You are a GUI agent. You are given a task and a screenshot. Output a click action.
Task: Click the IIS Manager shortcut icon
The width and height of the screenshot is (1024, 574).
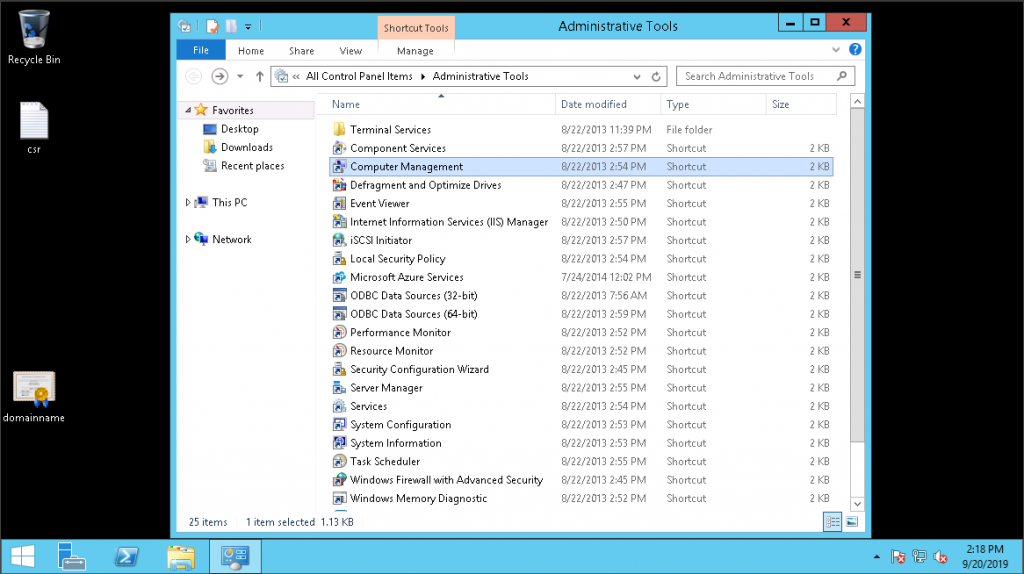339,221
